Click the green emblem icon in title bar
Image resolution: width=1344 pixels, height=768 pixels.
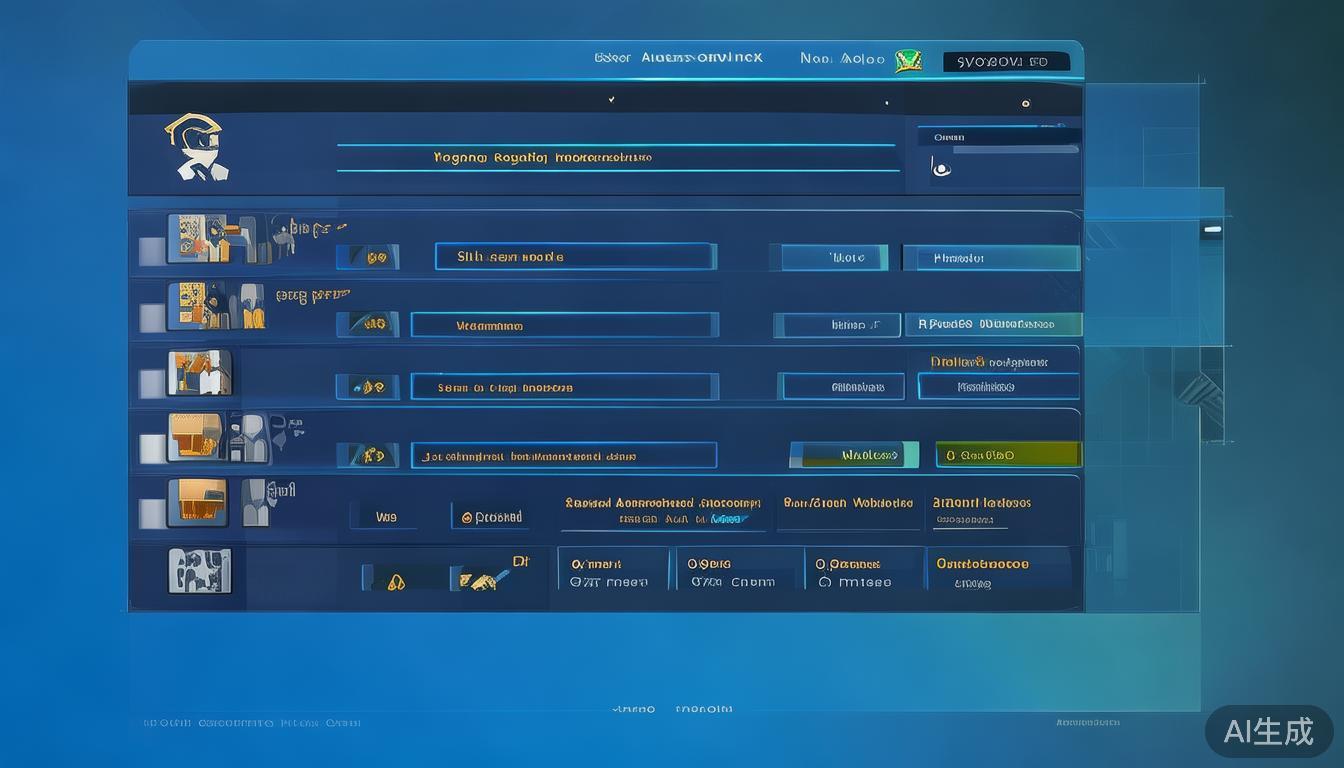(907, 60)
